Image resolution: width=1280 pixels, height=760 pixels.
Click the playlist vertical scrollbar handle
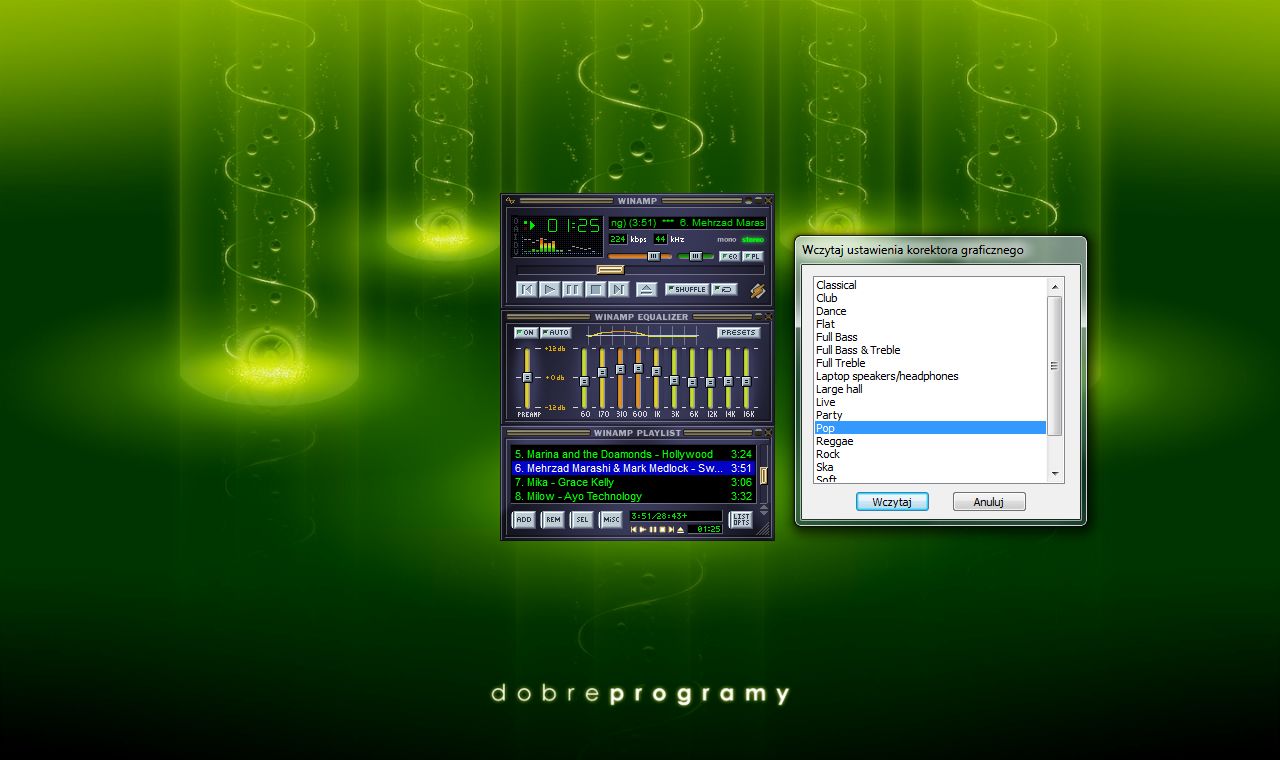[763, 475]
